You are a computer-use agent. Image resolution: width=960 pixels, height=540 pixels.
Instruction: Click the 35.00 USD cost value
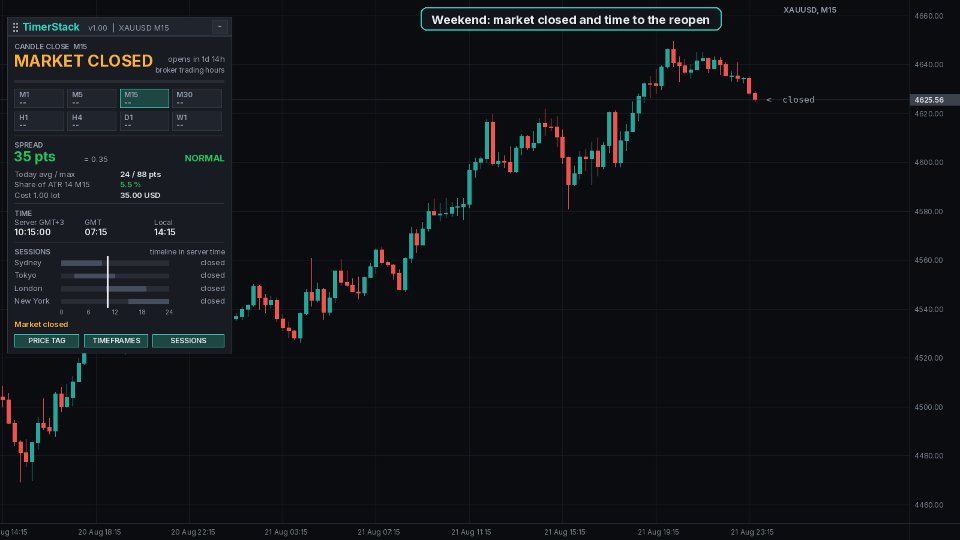pos(140,195)
